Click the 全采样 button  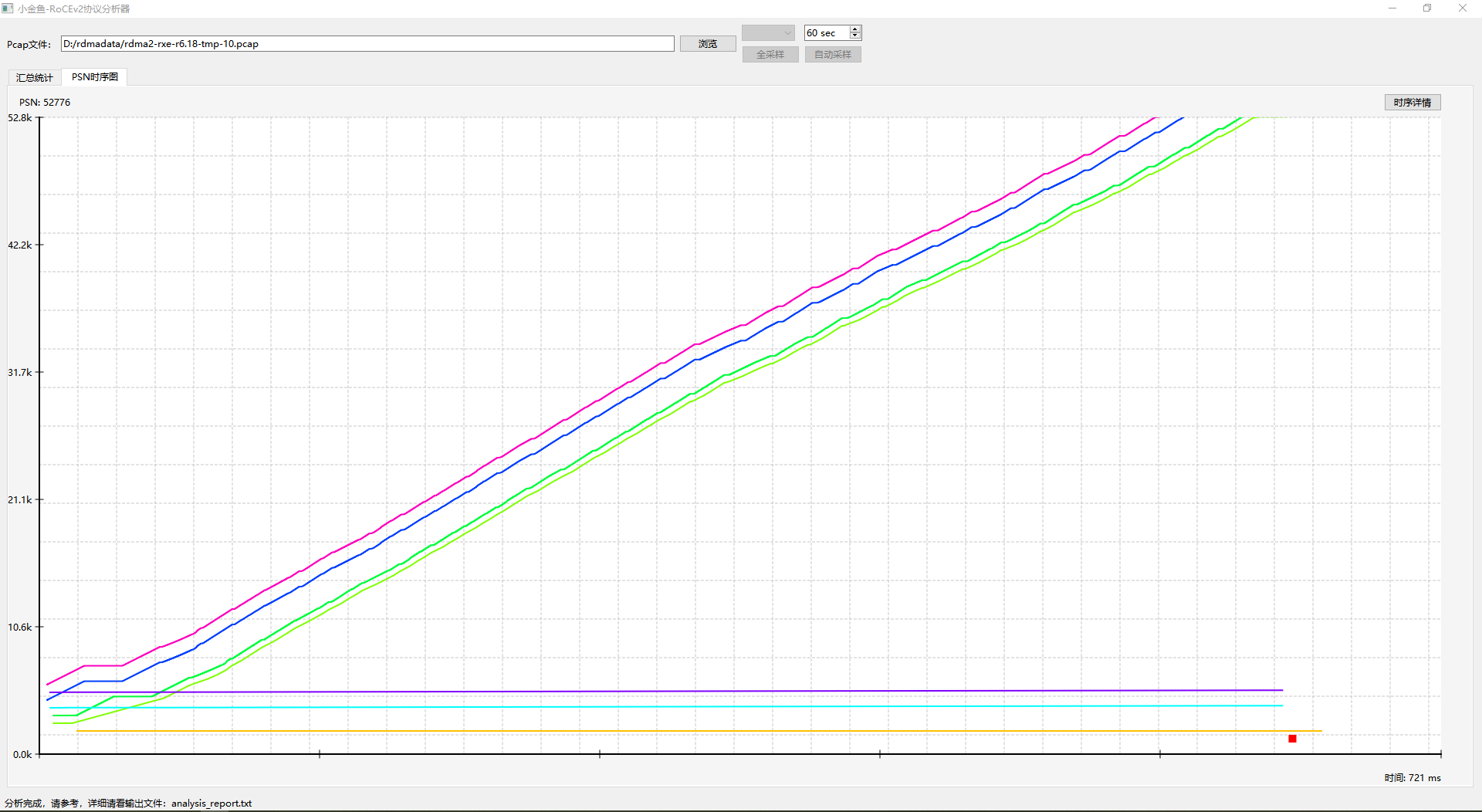coord(770,55)
